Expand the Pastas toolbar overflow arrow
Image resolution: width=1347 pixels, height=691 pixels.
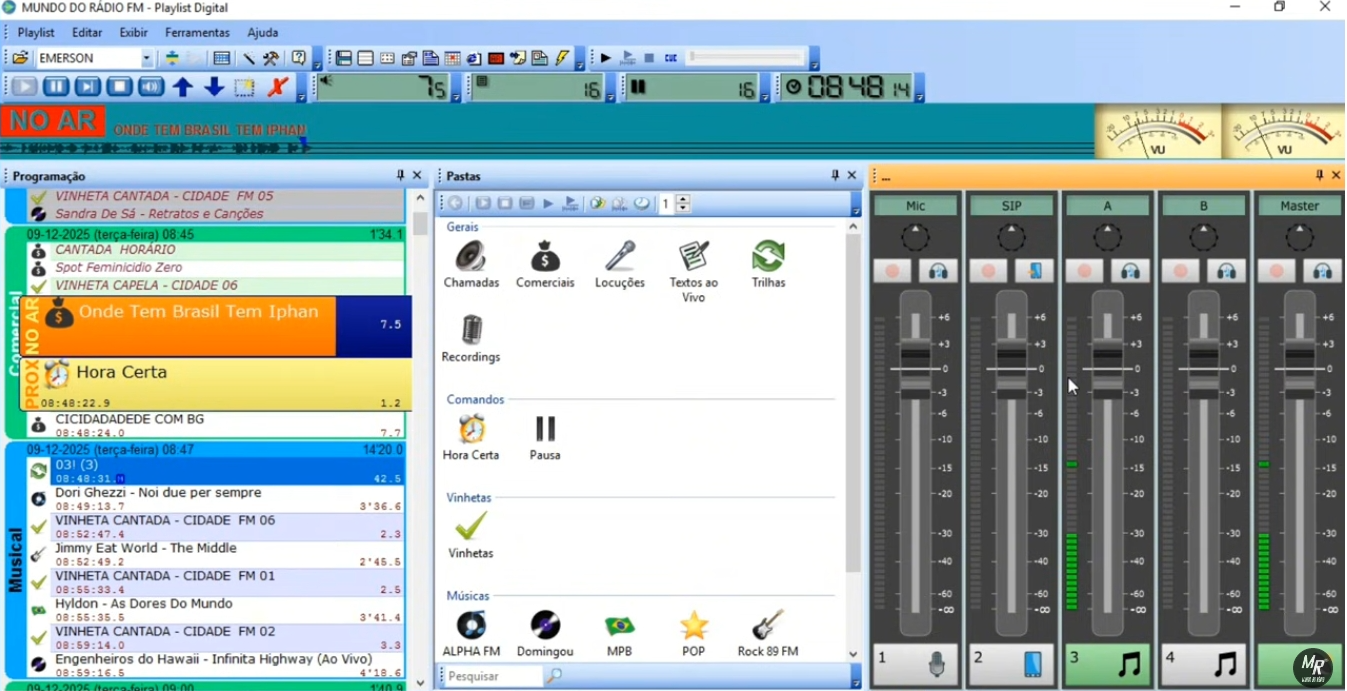click(x=855, y=209)
